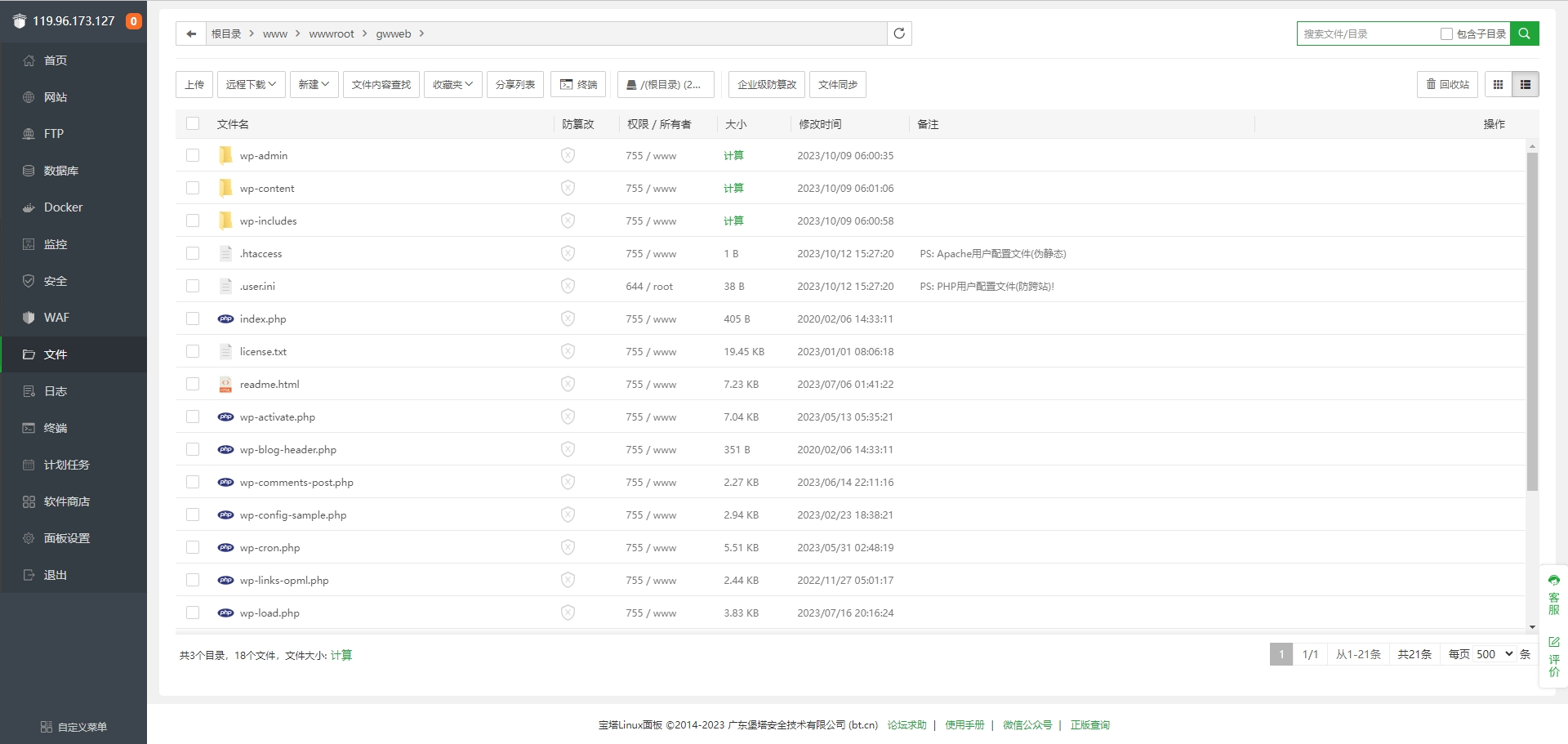Click the index.php file icon
Screen dimensions: 1568x744
click(225, 319)
